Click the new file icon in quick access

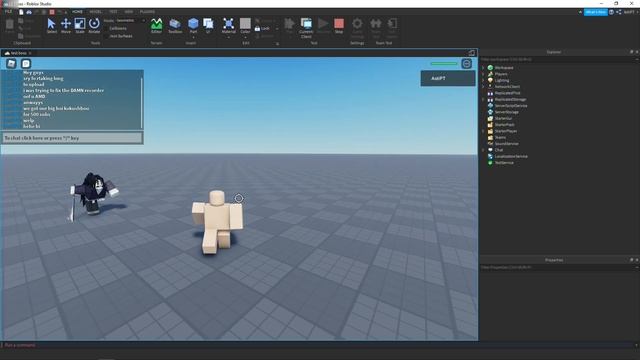tap(21, 12)
